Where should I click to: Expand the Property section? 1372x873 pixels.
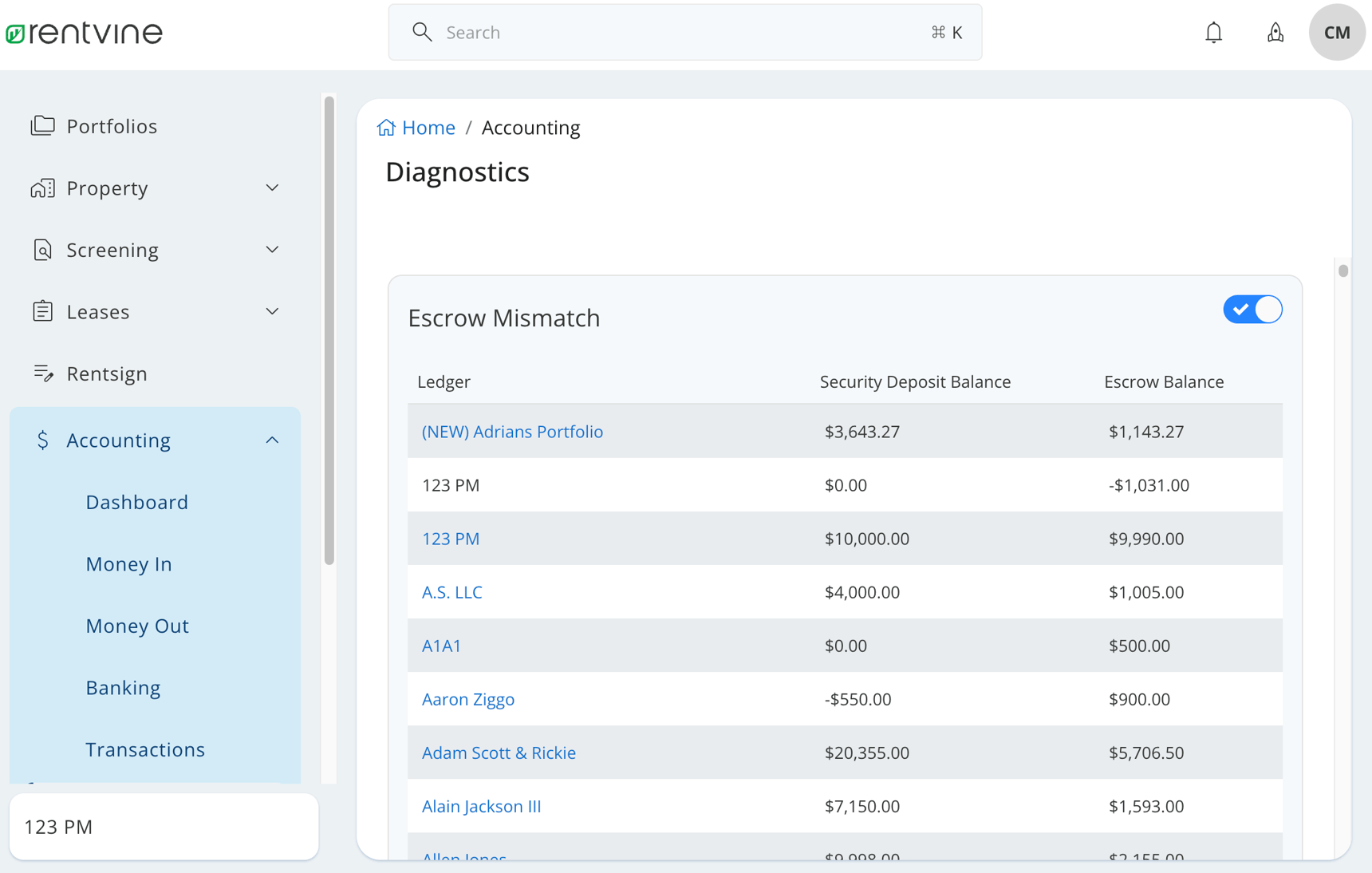272,188
